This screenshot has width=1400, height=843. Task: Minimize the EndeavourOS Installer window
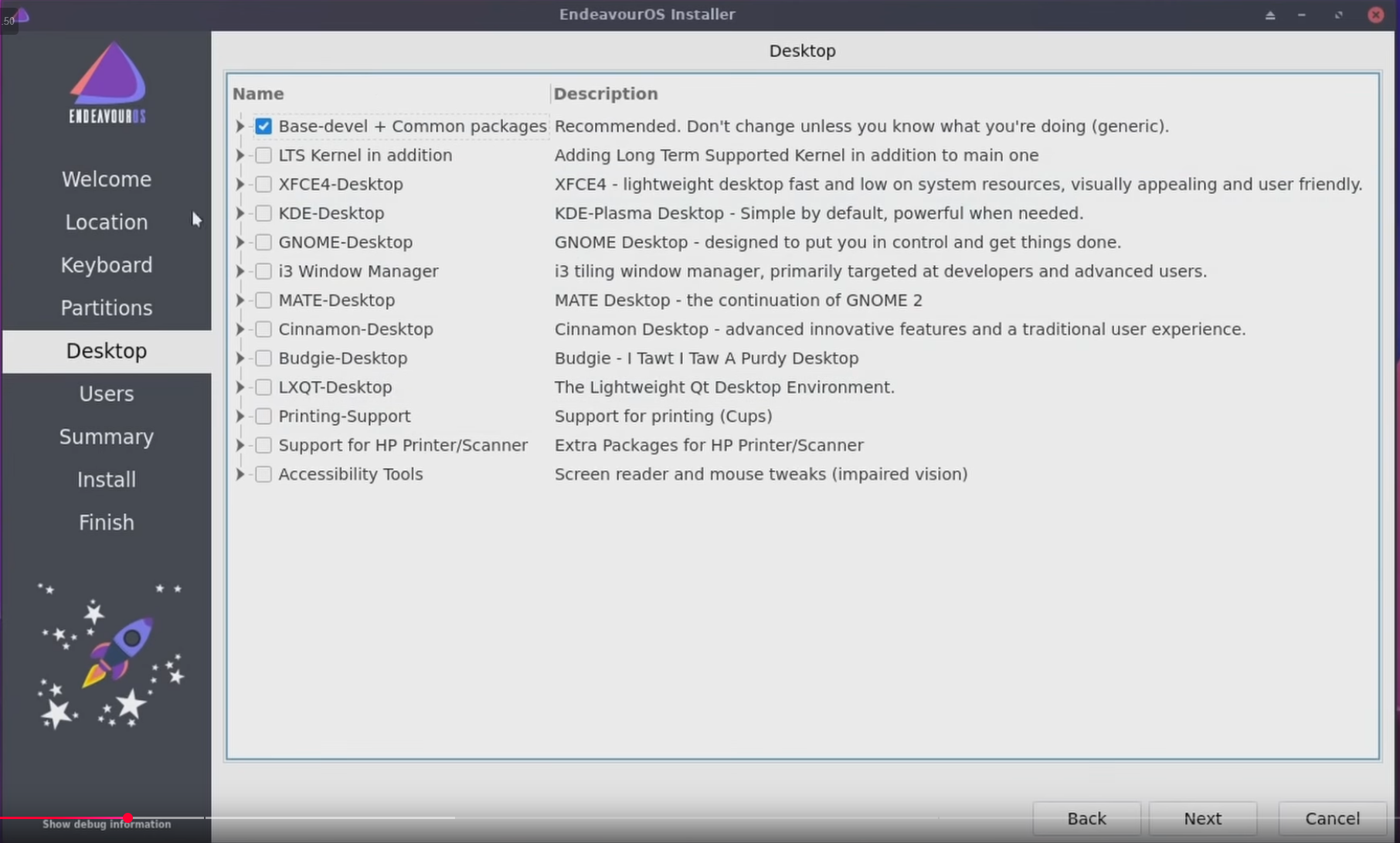click(x=1302, y=15)
